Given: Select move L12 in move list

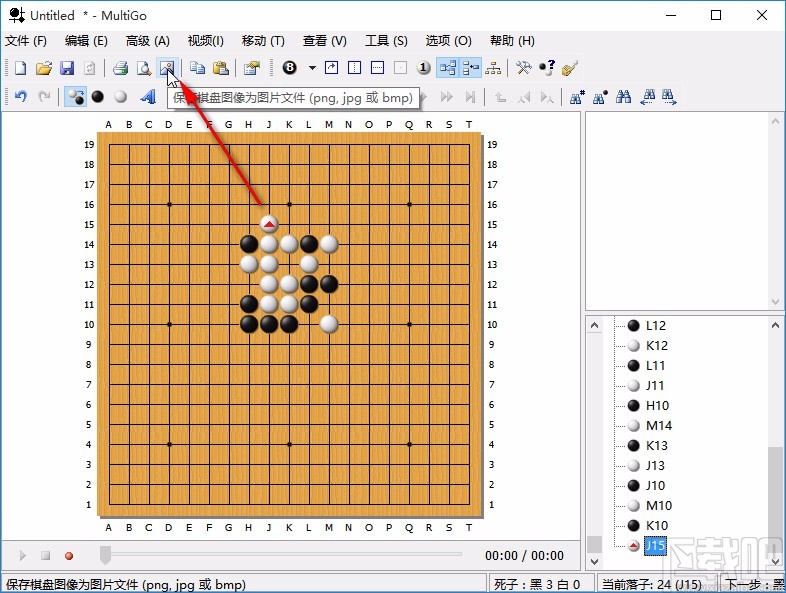Looking at the screenshot, I should (x=655, y=325).
